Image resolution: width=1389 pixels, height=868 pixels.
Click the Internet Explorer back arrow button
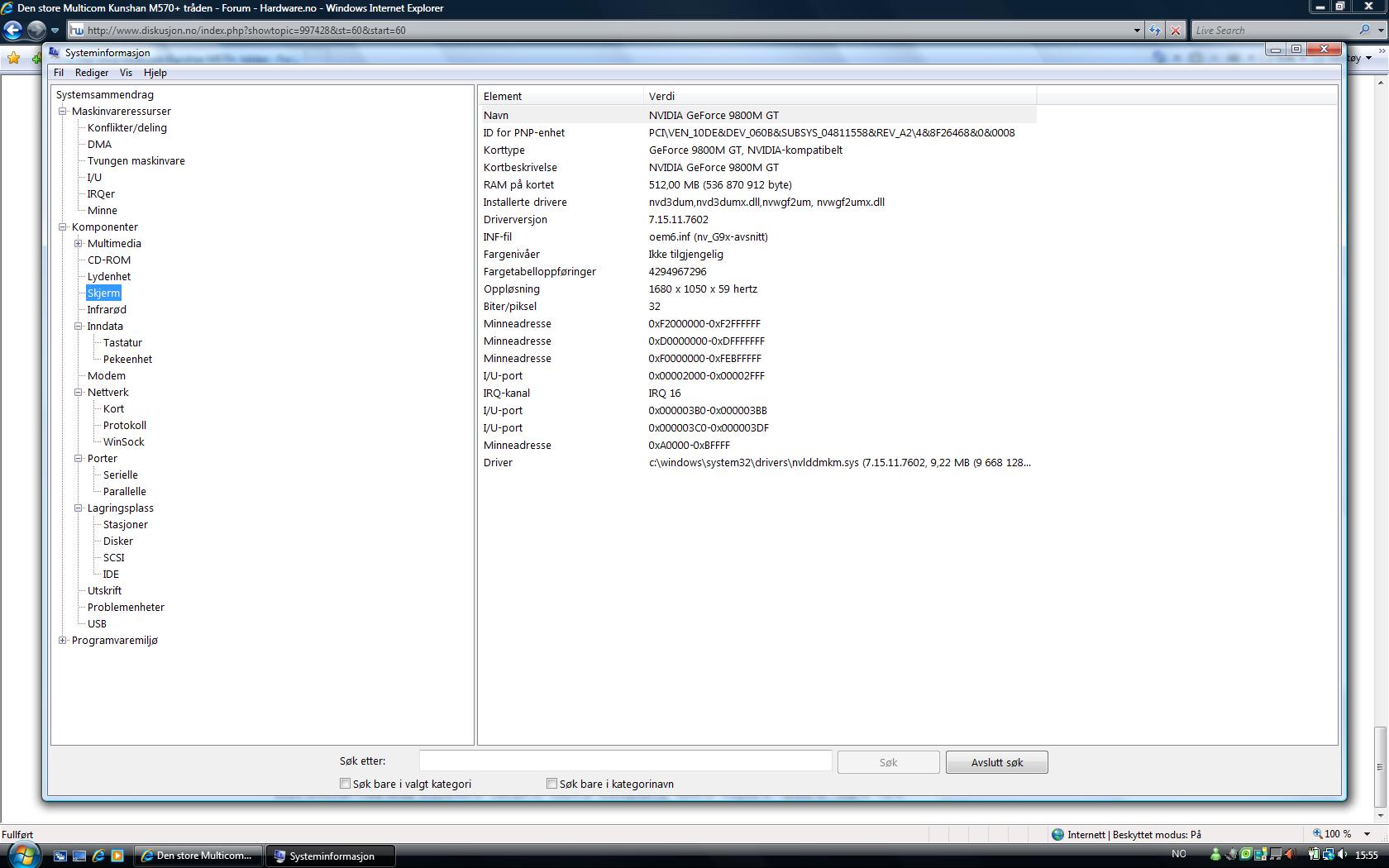12,31
